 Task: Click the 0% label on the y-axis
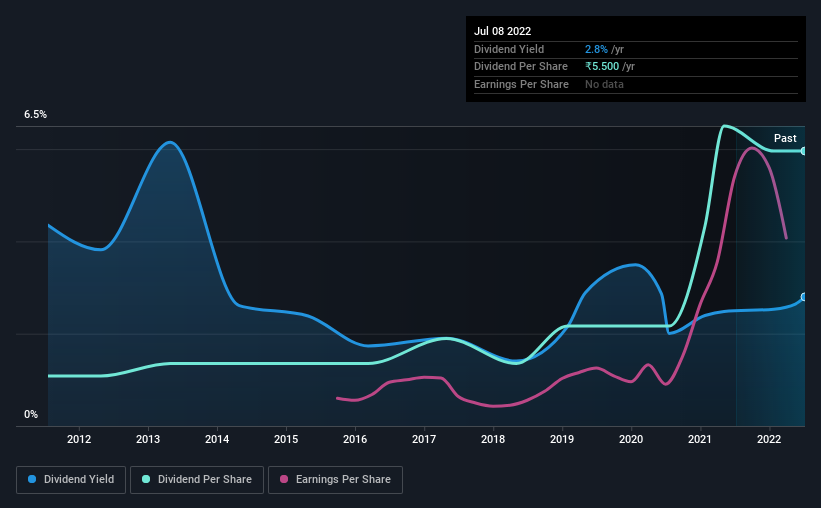click(31, 414)
